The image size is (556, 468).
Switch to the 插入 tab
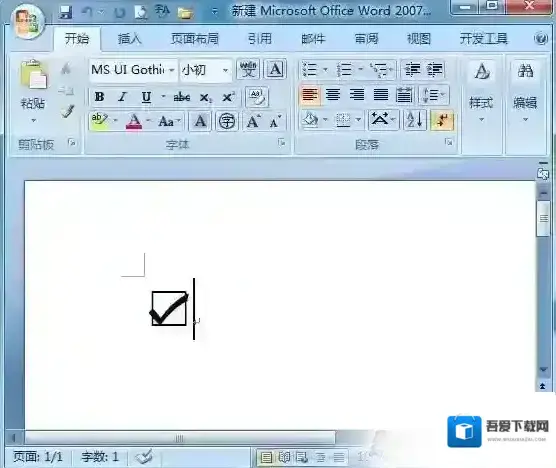click(x=129, y=38)
